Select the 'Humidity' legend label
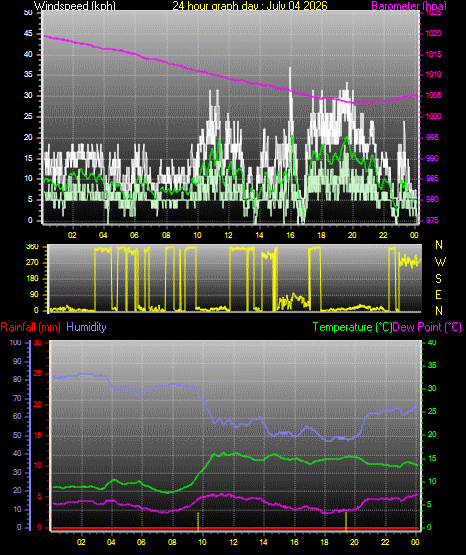This screenshot has height=555, width=466. [86, 327]
